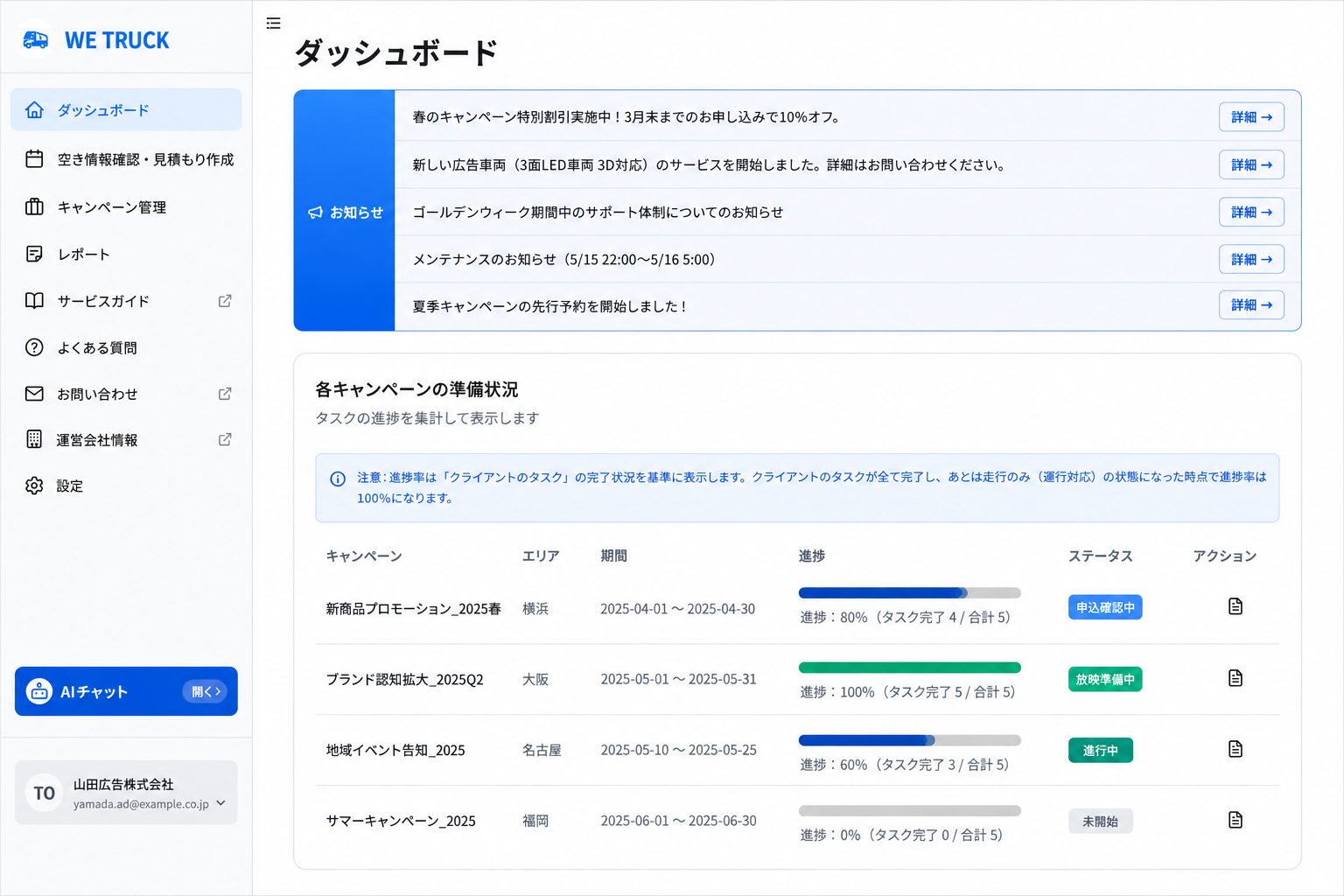Open external link icon on お問い合わせ row
This screenshot has height=896, width=1344.
225,394
